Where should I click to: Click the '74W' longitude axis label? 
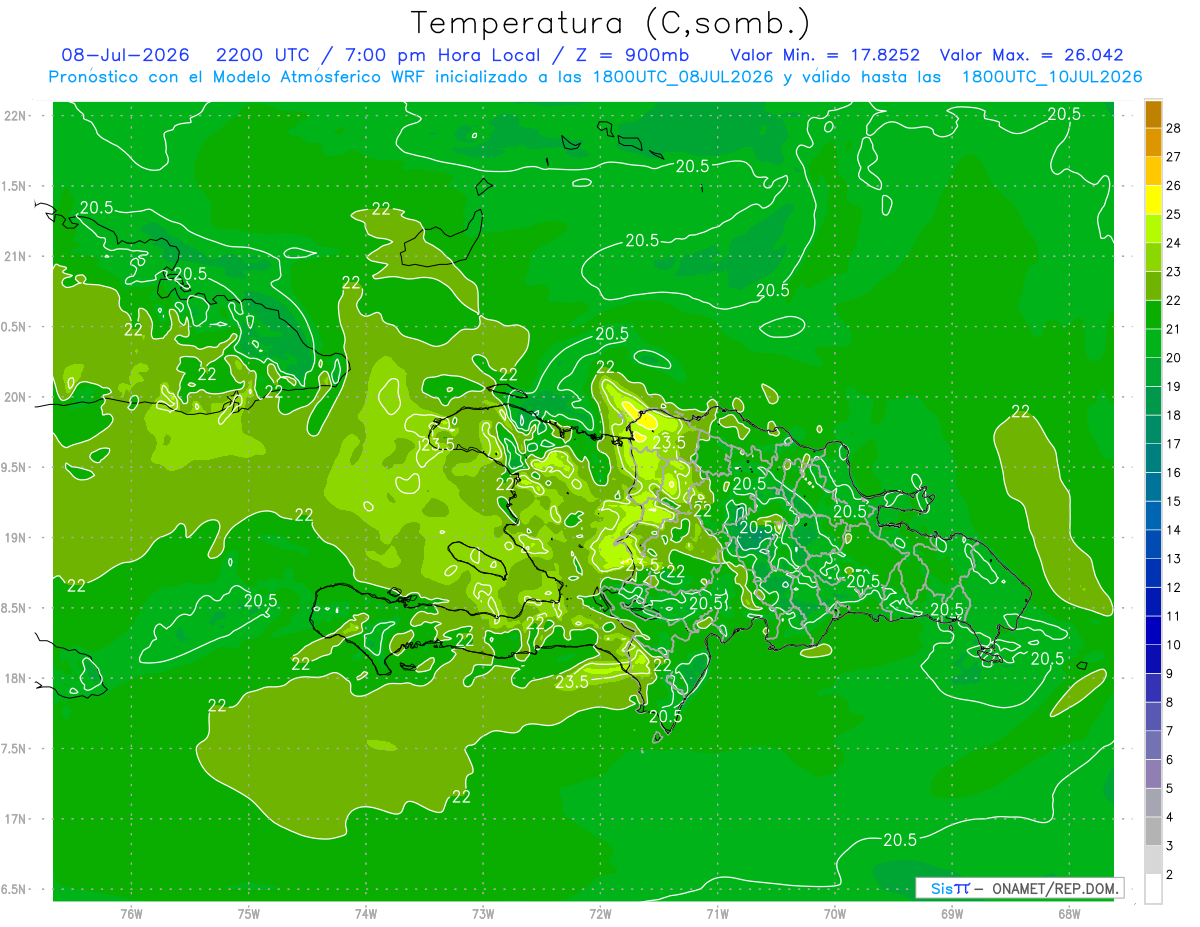(x=365, y=915)
